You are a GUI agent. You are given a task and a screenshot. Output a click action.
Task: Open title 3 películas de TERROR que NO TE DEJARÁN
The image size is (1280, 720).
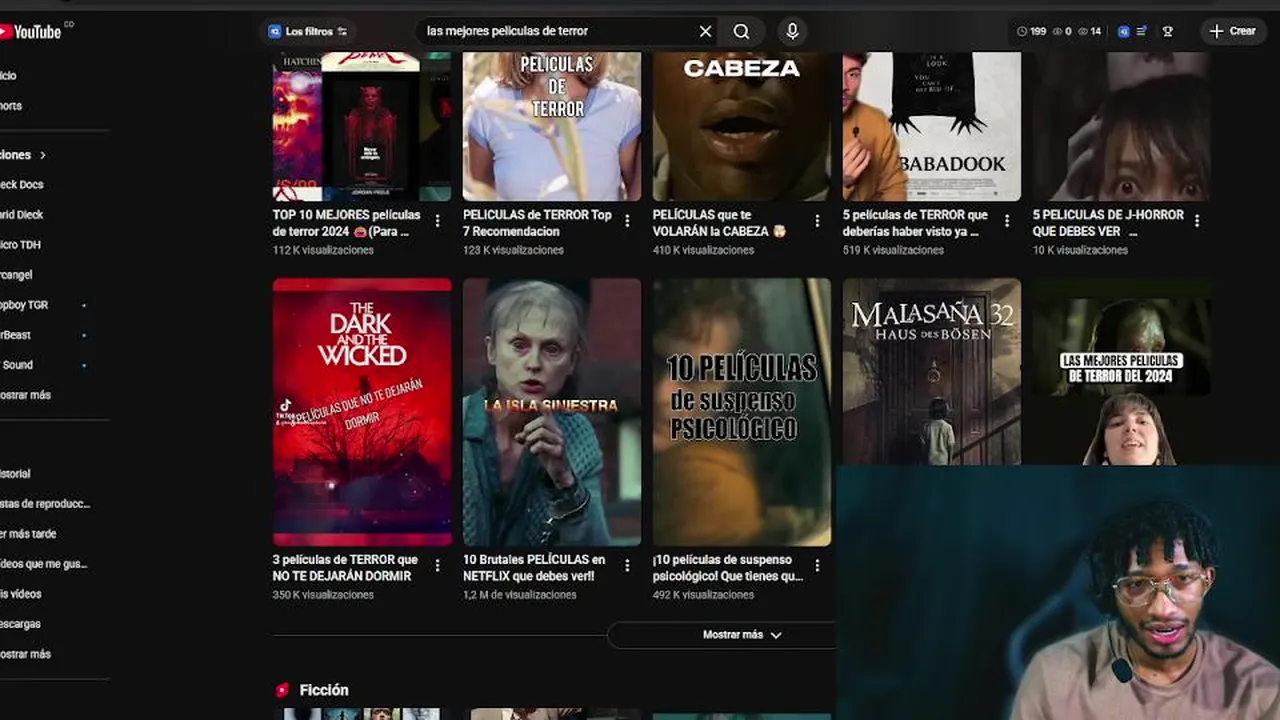[x=345, y=568]
